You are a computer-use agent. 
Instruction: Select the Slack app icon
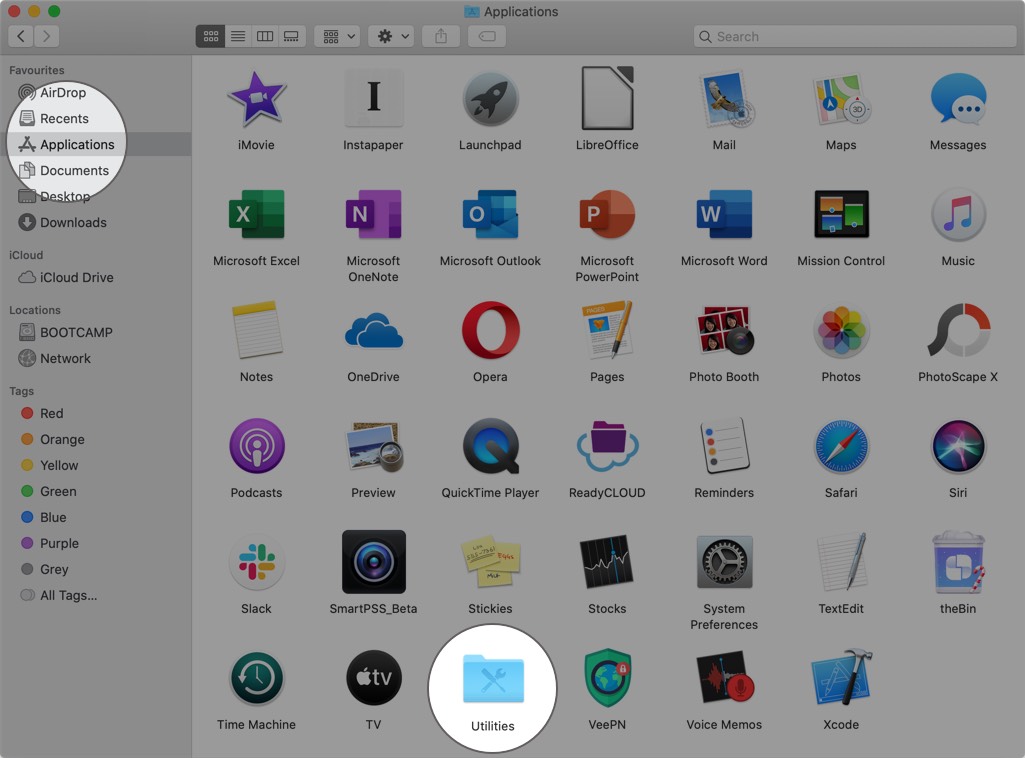pos(256,562)
